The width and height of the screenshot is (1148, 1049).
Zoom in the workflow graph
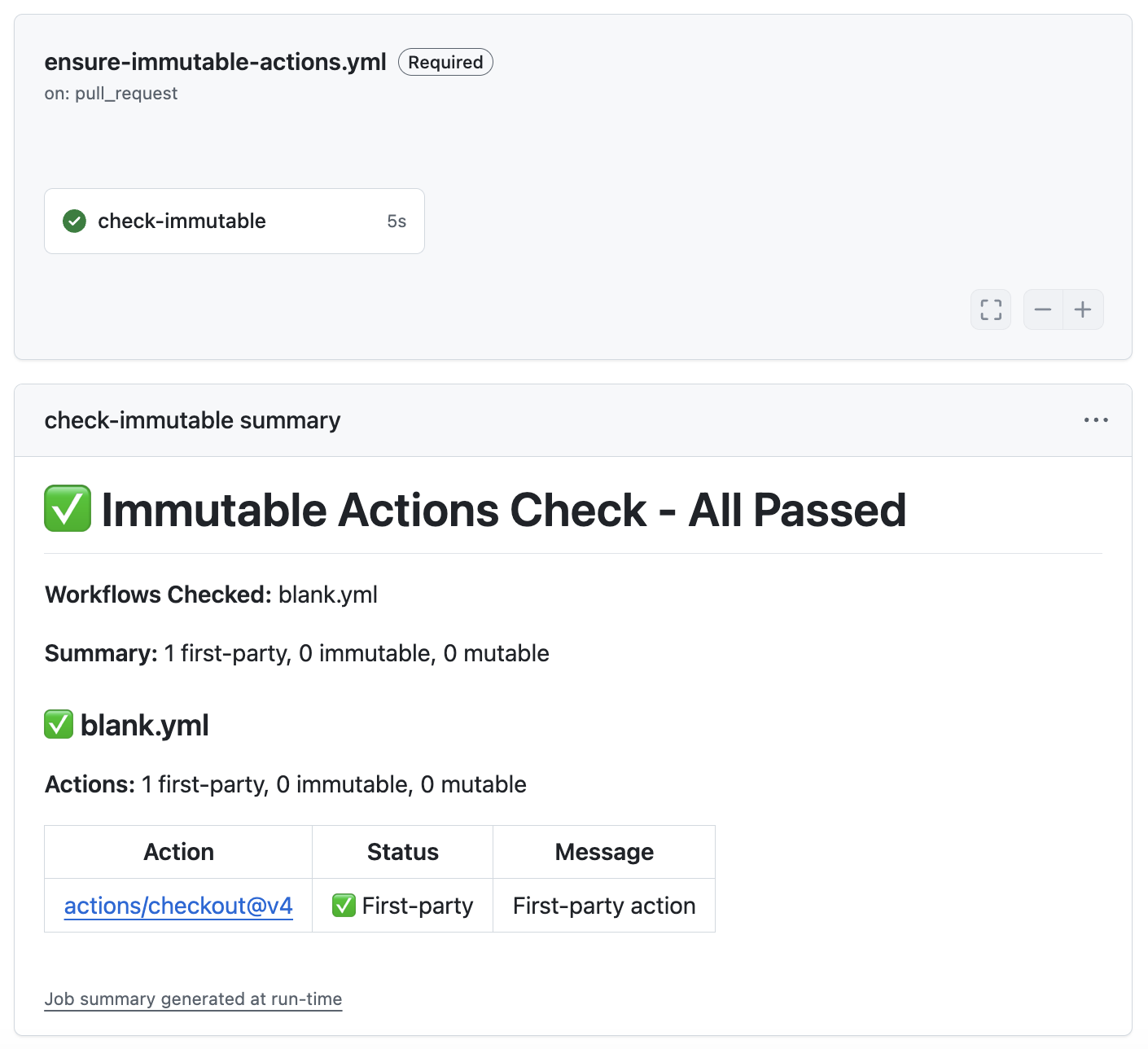(x=1083, y=309)
